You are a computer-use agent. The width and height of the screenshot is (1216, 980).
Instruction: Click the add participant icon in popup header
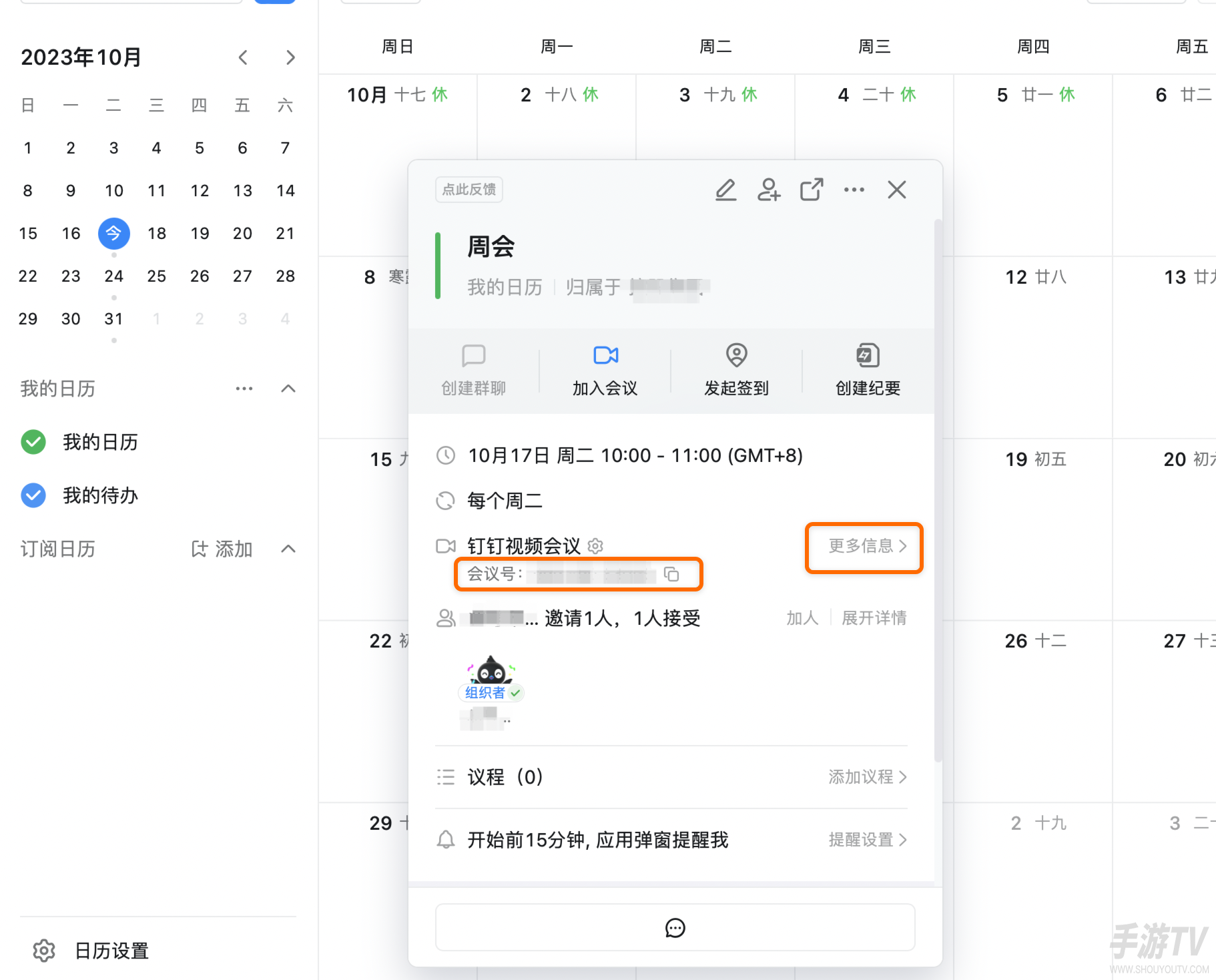click(769, 190)
